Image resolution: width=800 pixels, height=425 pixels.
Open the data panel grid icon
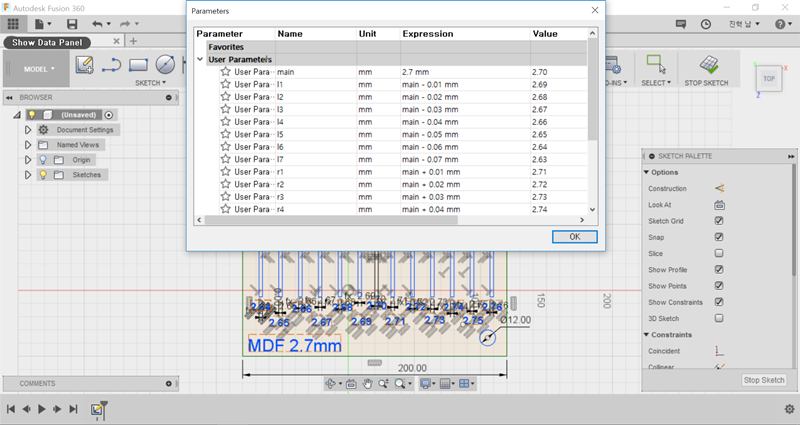pos(13,24)
